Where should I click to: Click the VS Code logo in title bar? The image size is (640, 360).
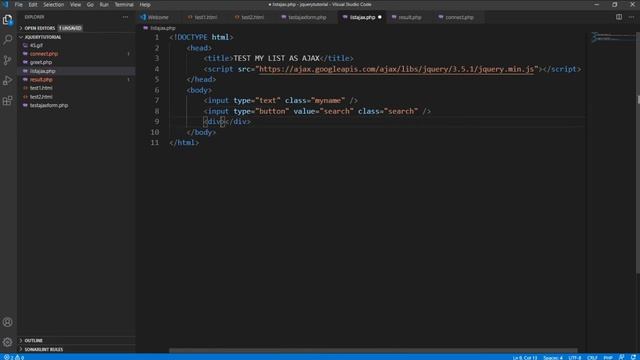pos(5,4)
